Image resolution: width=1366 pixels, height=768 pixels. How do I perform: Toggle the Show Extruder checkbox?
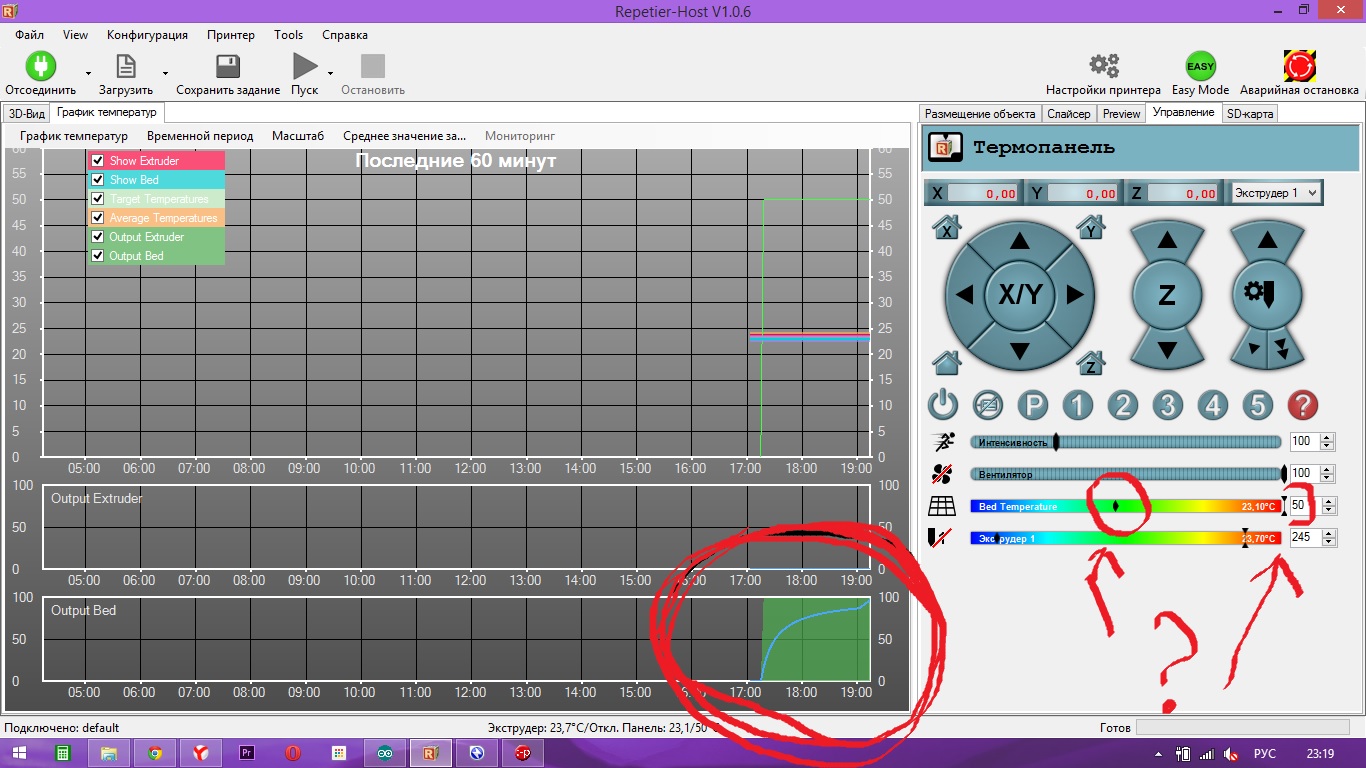[98, 161]
